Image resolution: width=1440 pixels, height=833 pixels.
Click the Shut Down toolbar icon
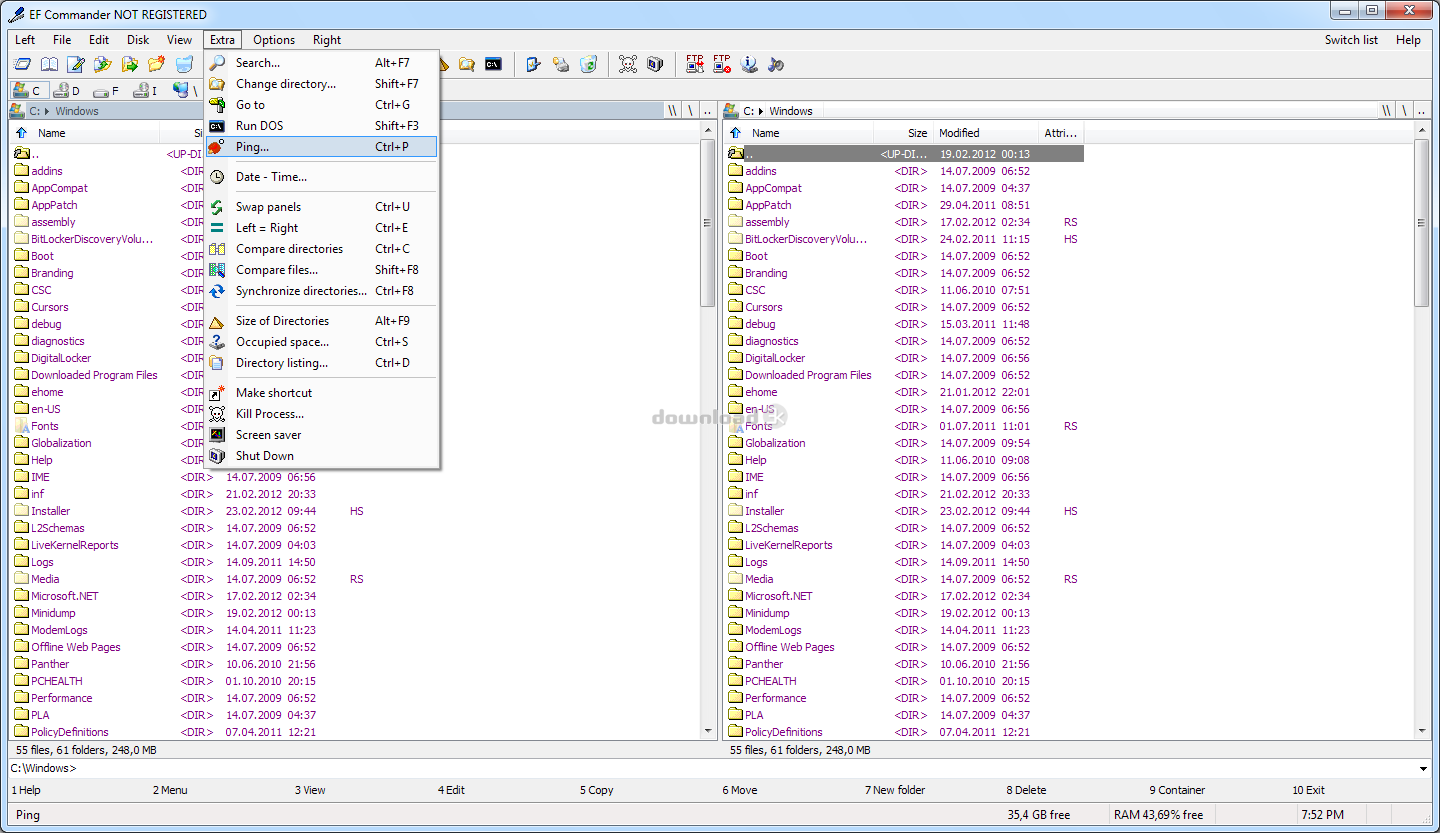tap(654, 65)
